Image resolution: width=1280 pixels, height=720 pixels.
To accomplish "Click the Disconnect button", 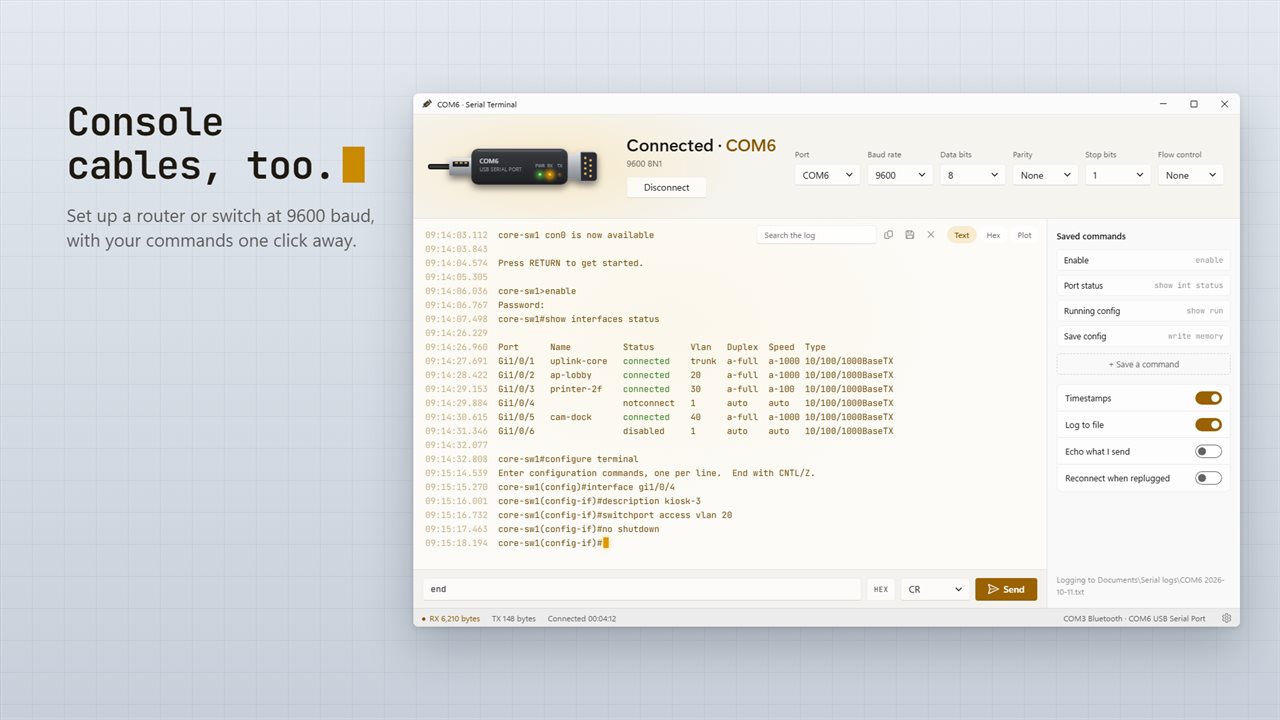I will pos(666,187).
